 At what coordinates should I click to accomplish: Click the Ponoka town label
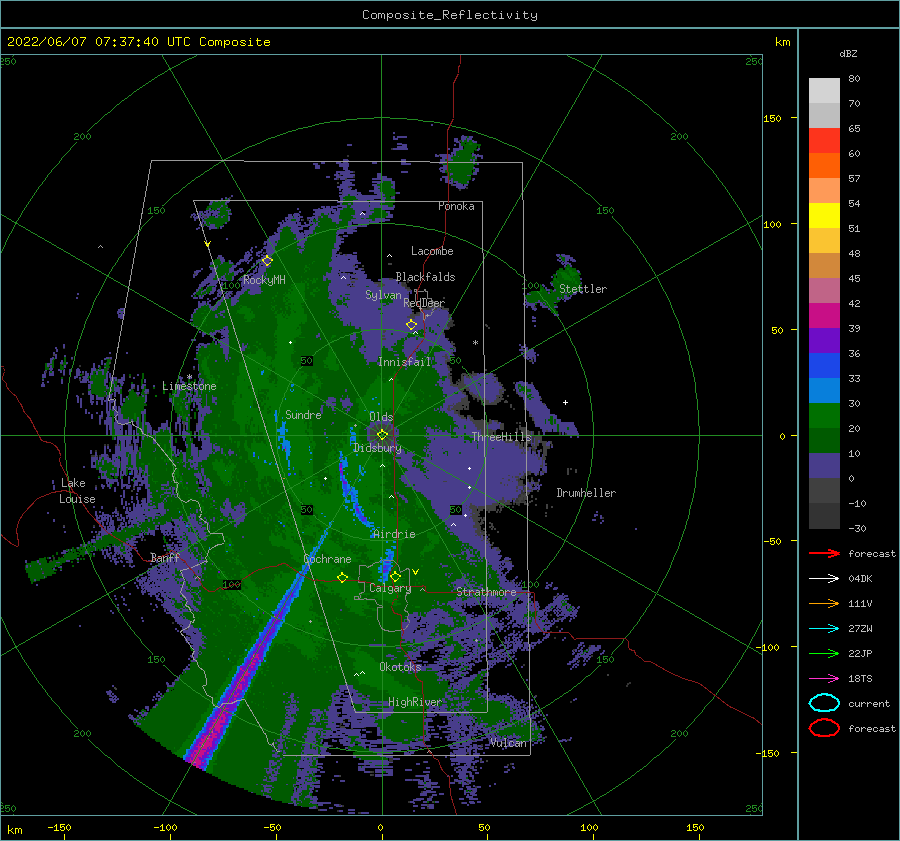tap(456, 206)
